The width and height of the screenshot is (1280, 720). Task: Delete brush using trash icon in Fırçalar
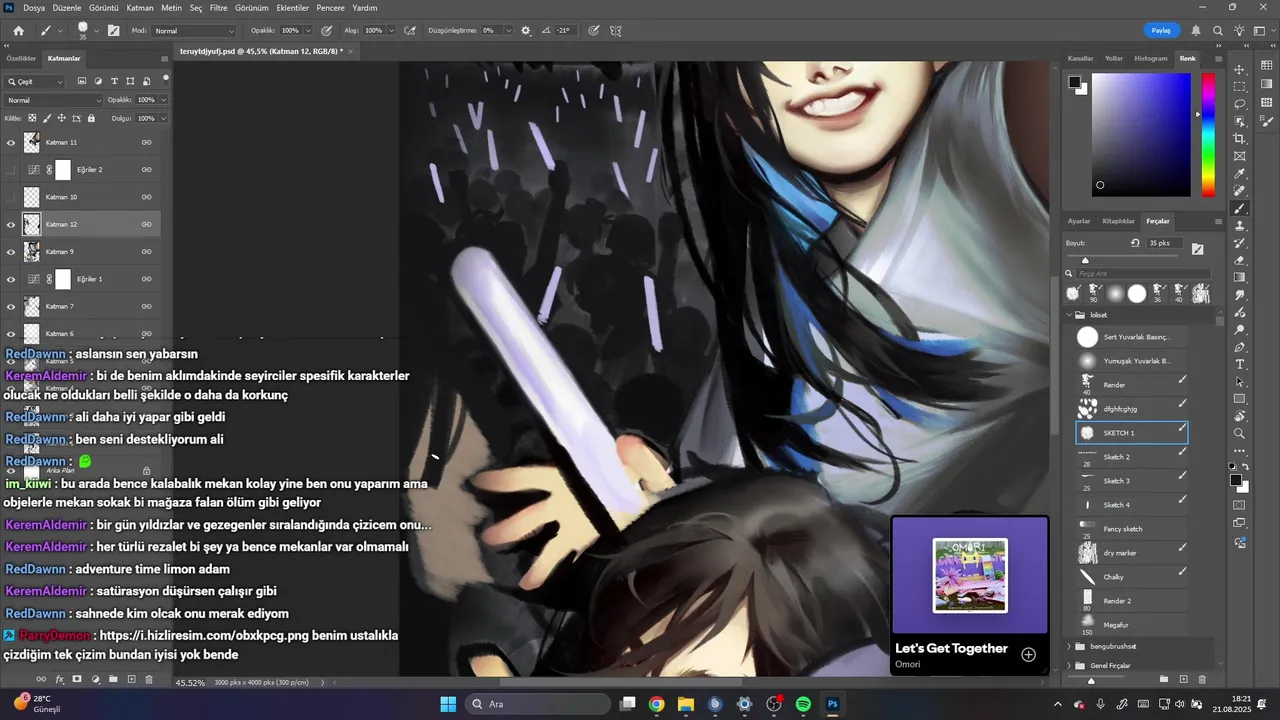(1202, 679)
